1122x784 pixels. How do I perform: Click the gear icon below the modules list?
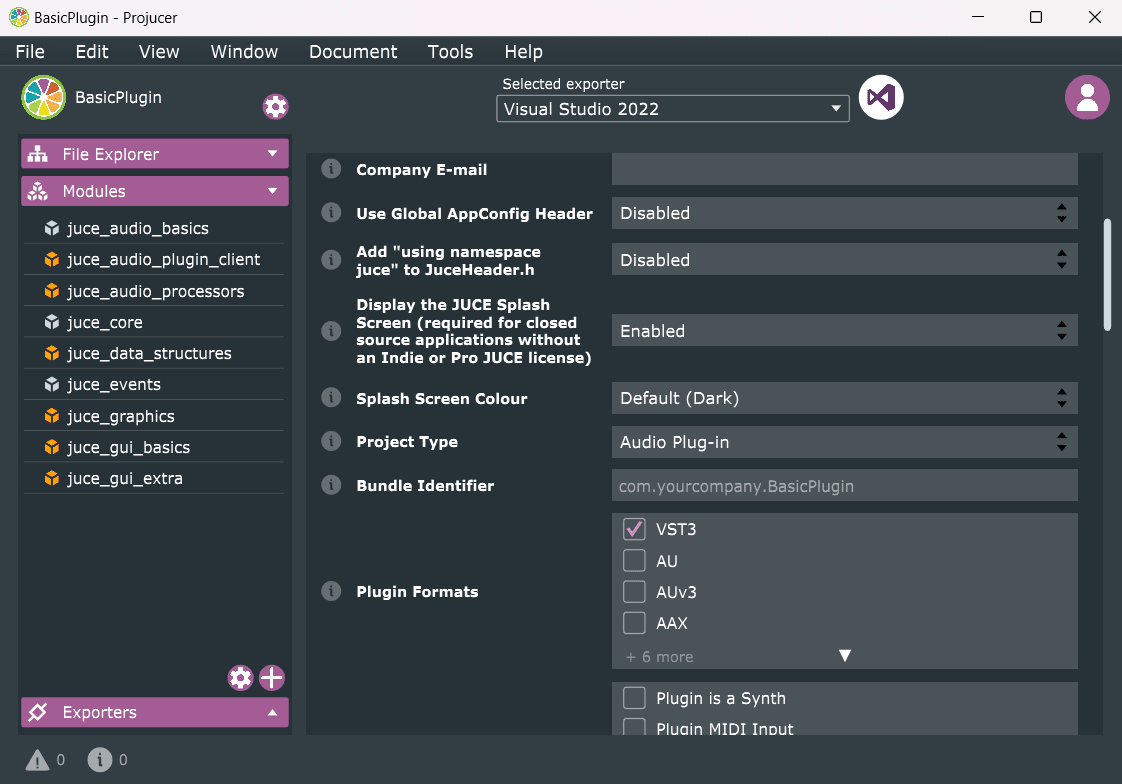(x=240, y=677)
